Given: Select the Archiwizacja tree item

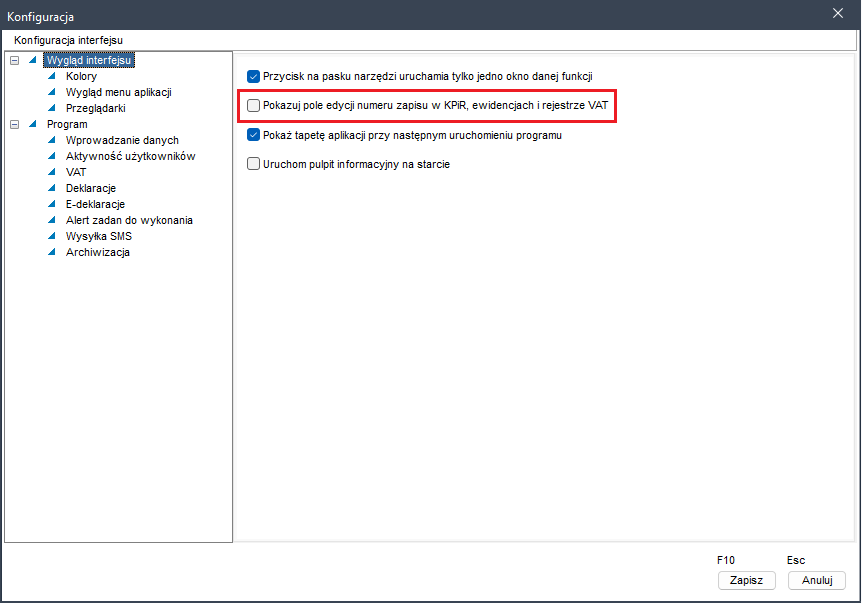Looking at the screenshot, I should (98, 252).
